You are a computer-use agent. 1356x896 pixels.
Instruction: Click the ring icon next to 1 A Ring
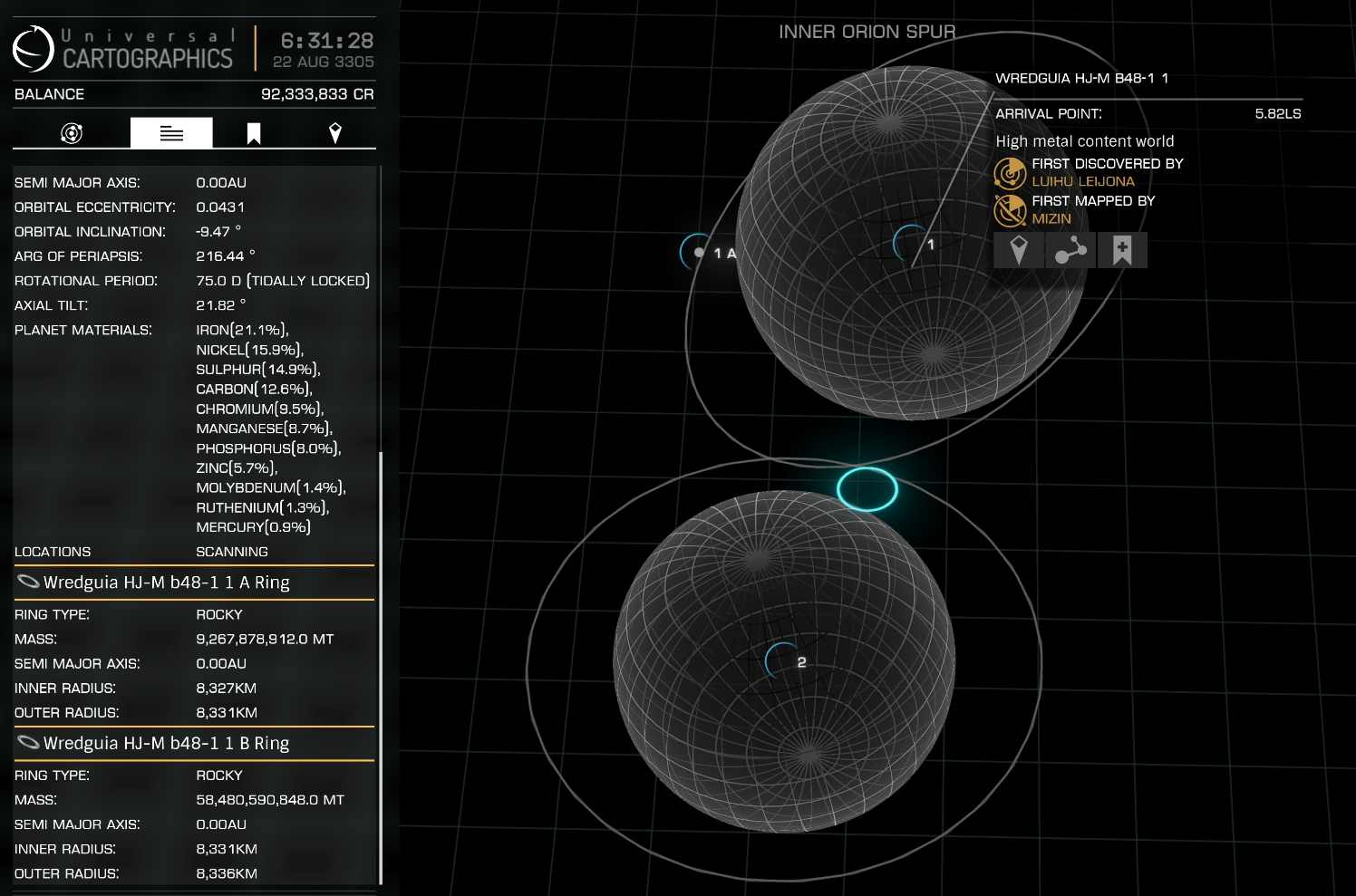[x=29, y=582]
